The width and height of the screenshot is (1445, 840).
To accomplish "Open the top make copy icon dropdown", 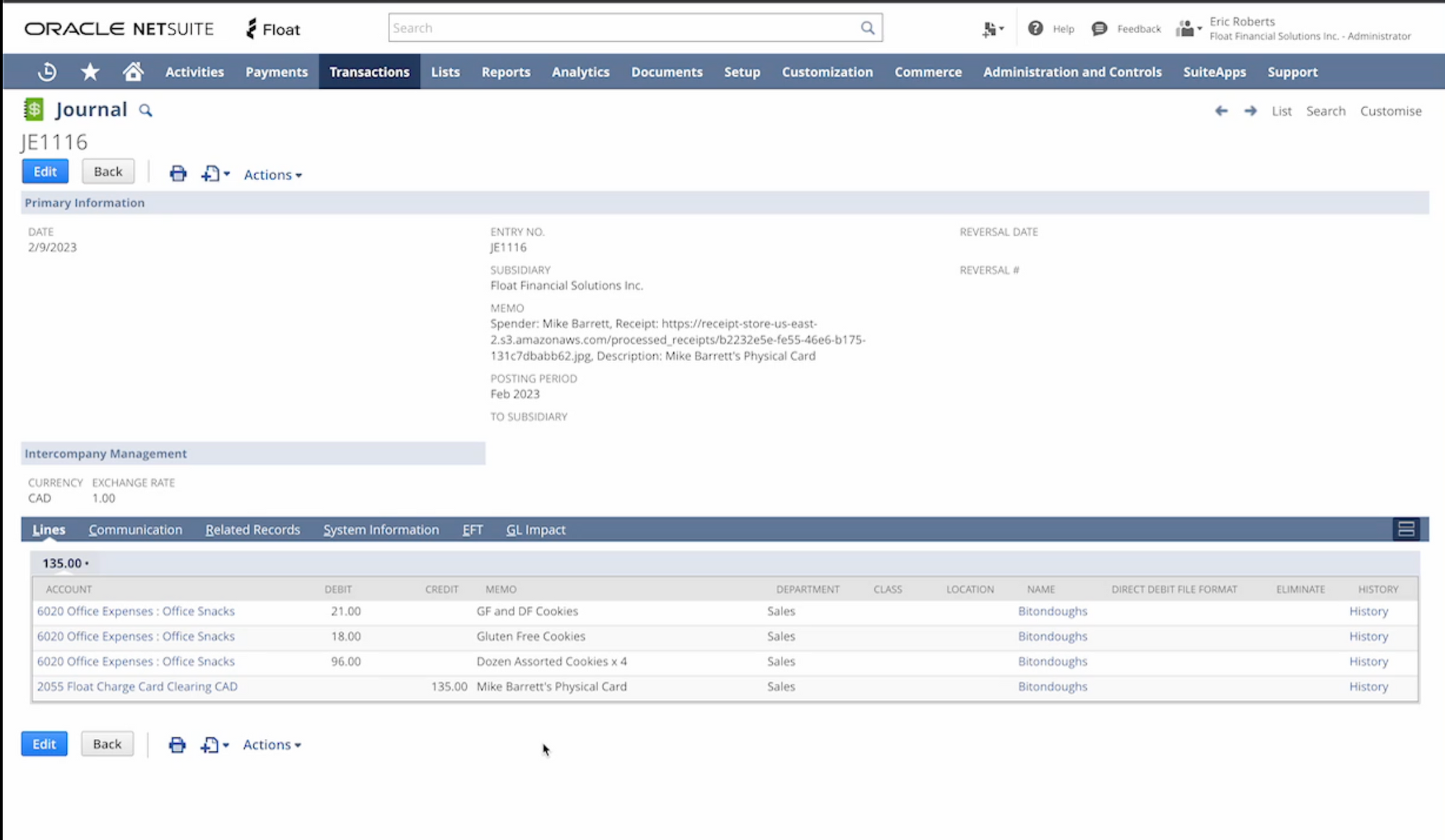I will (x=215, y=173).
